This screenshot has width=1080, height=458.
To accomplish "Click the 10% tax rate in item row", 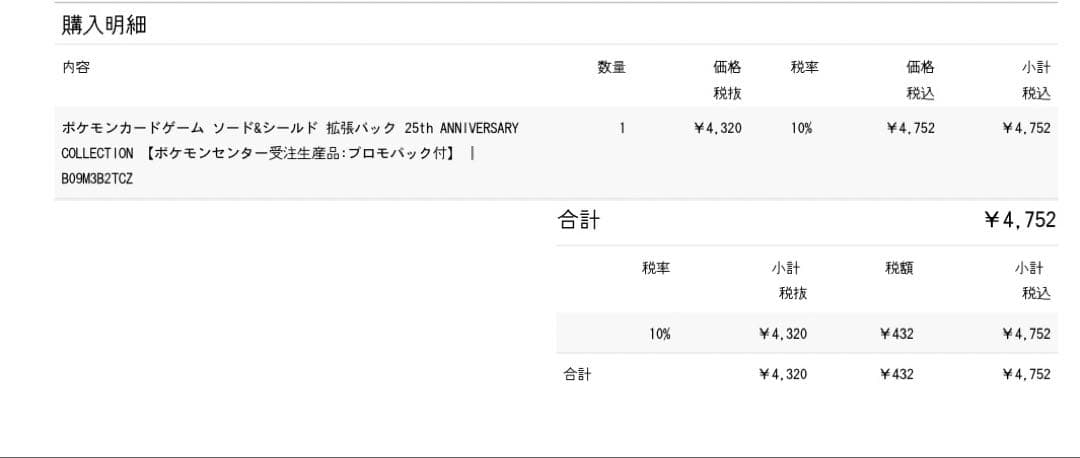I will [x=801, y=128].
